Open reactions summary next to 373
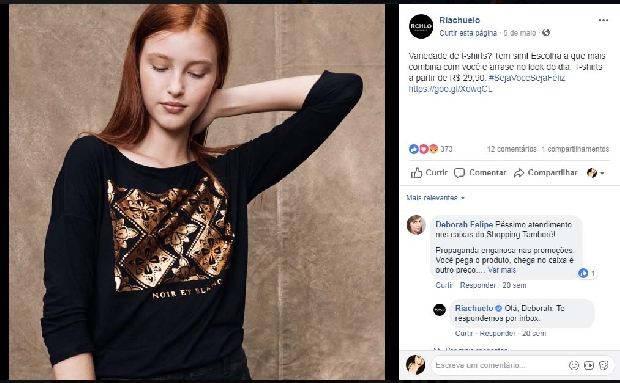This screenshot has height=383, width=620. point(423,149)
